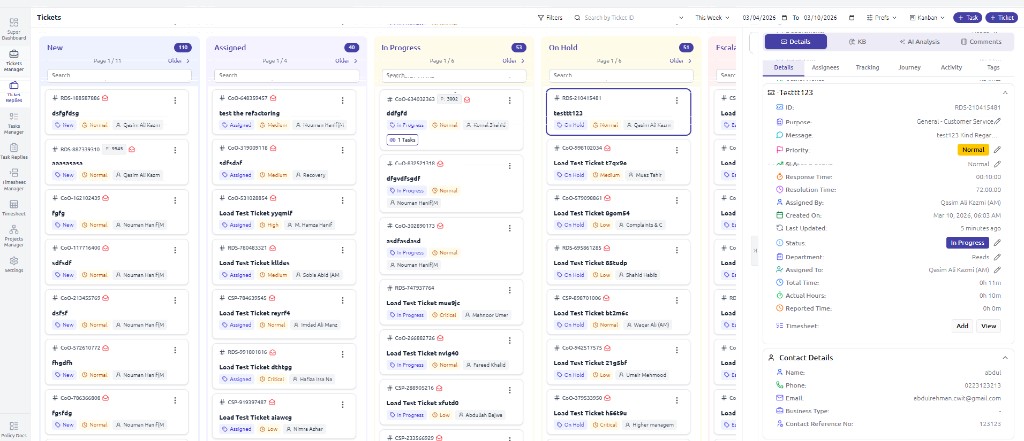Open three-dot menu on dsfgfdsg ticket
Image resolution: width=1024 pixels, height=441 pixels.
(176, 99)
